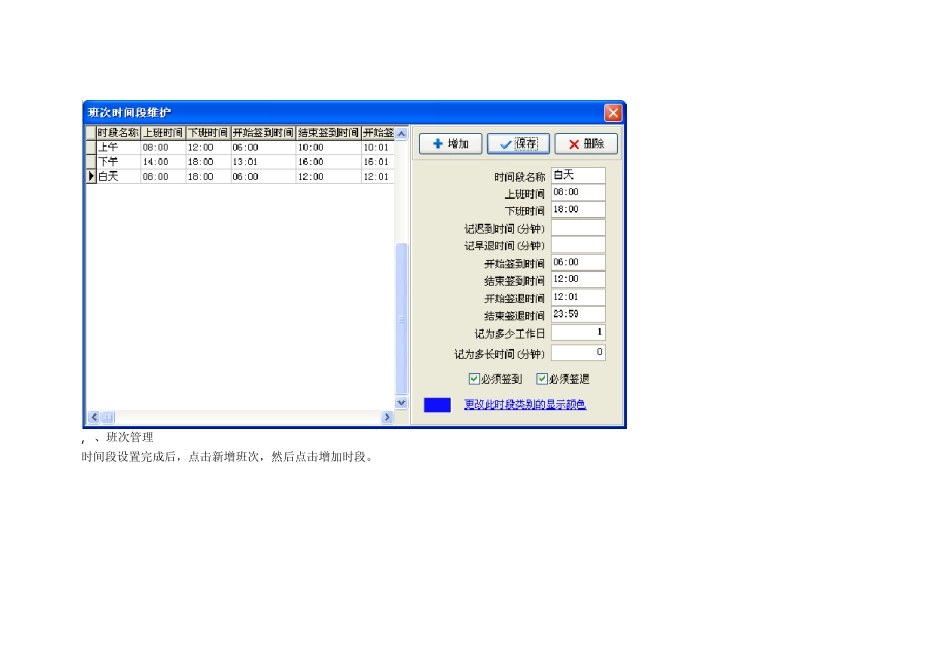
Task: Click the current-row arrow indicator beside 白天
Action: pyautogui.click(x=91, y=176)
